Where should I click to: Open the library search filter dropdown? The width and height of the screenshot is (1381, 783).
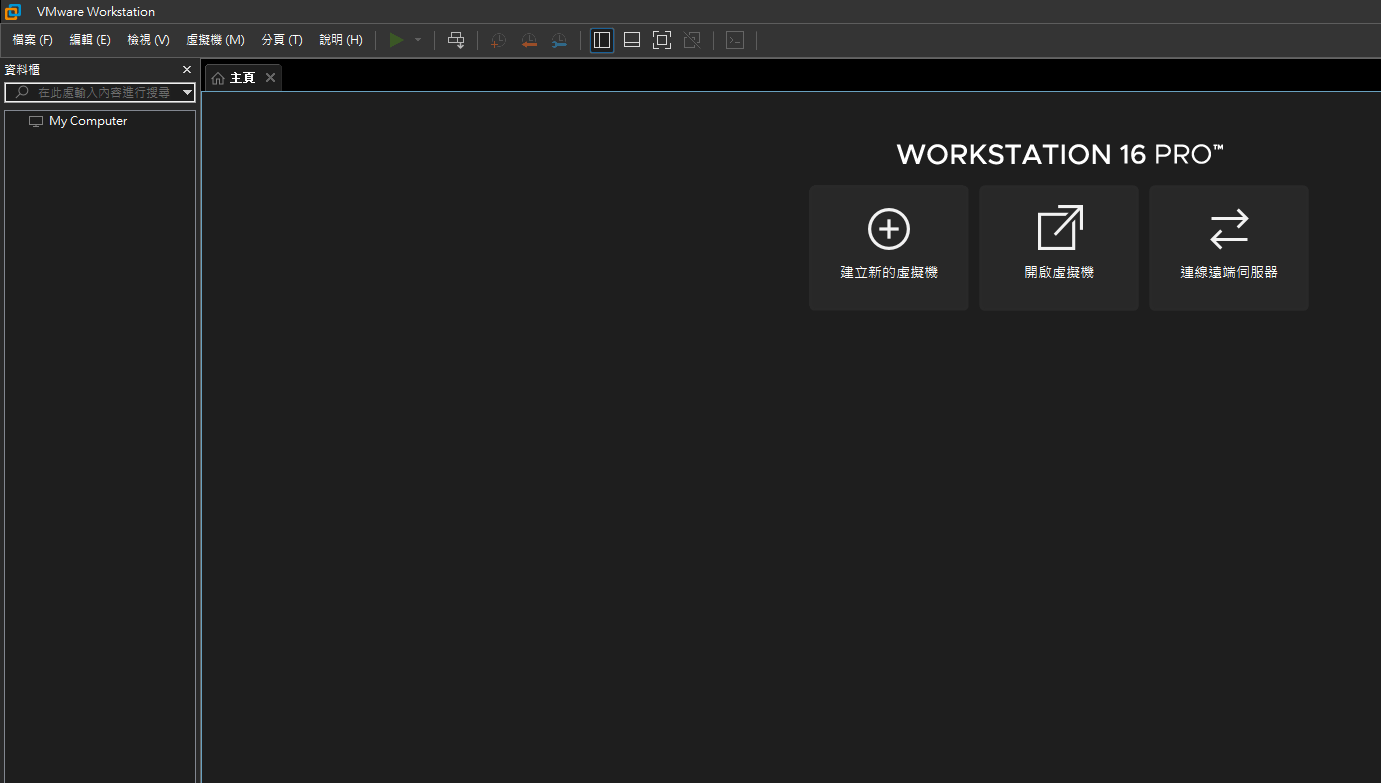click(187, 92)
